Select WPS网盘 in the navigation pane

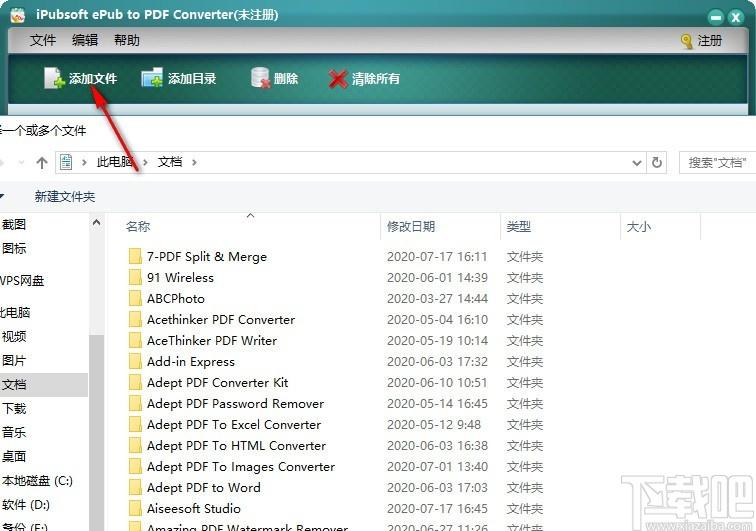[x=22, y=281]
